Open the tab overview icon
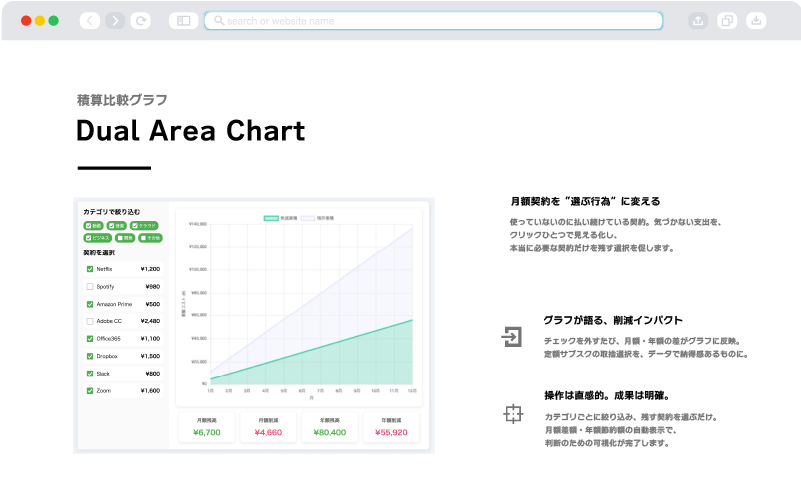The image size is (801, 501). [727, 20]
